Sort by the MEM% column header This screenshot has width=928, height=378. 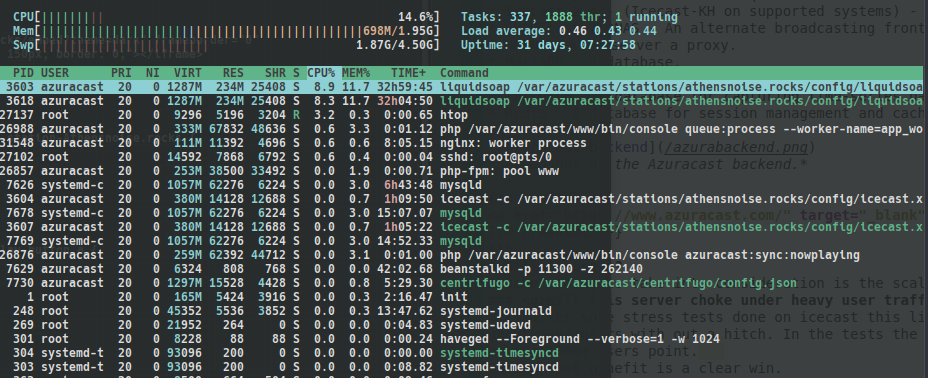[x=356, y=73]
